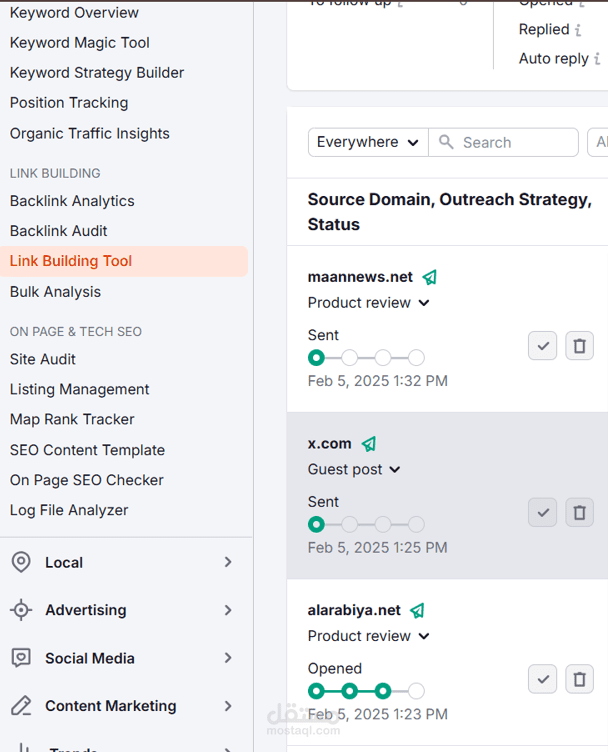Click the Auto reply label in stats panel

point(554,59)
